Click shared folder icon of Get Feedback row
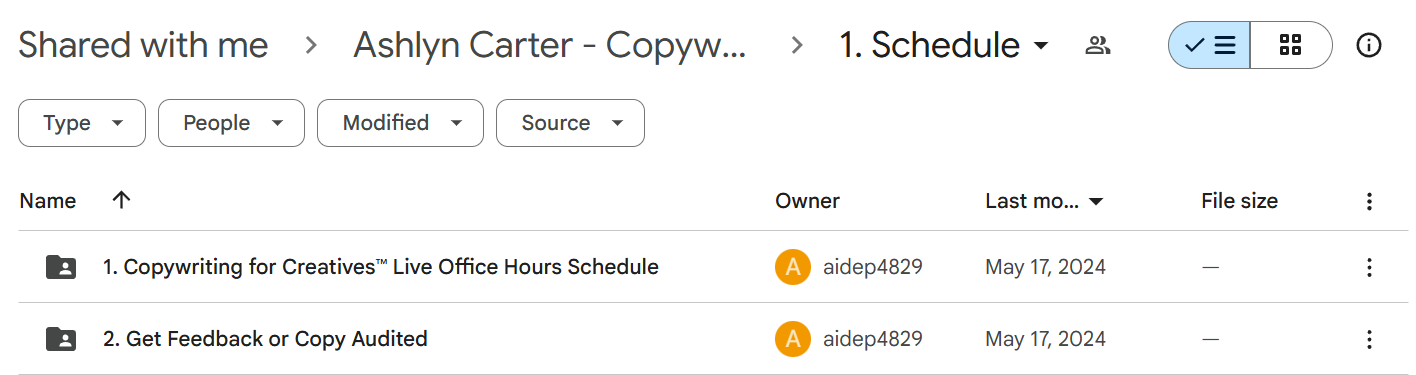1416x375 pixels. pos(61,339)
